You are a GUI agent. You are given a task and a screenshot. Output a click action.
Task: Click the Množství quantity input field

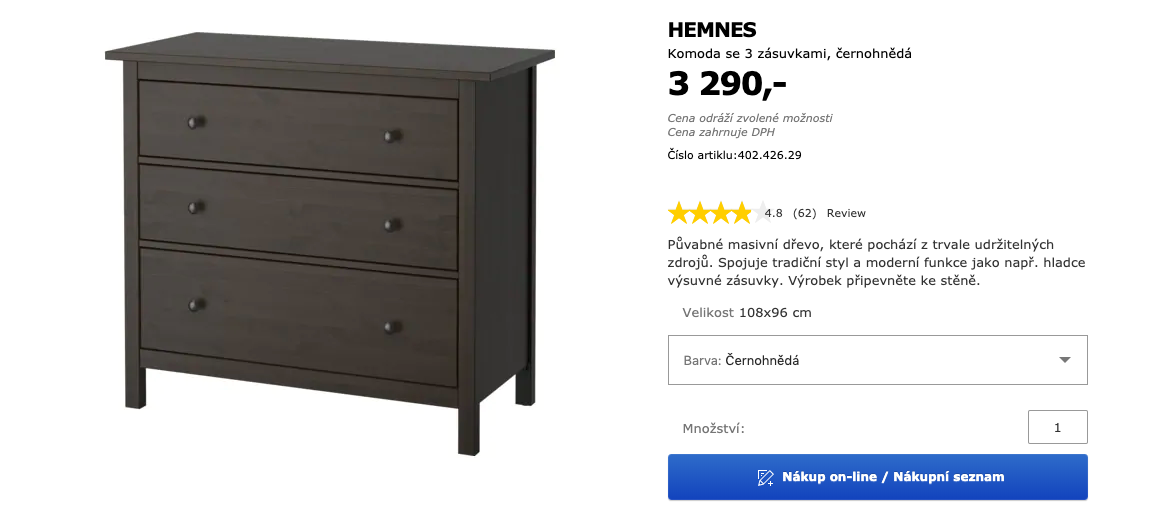tap(1057, 427)
